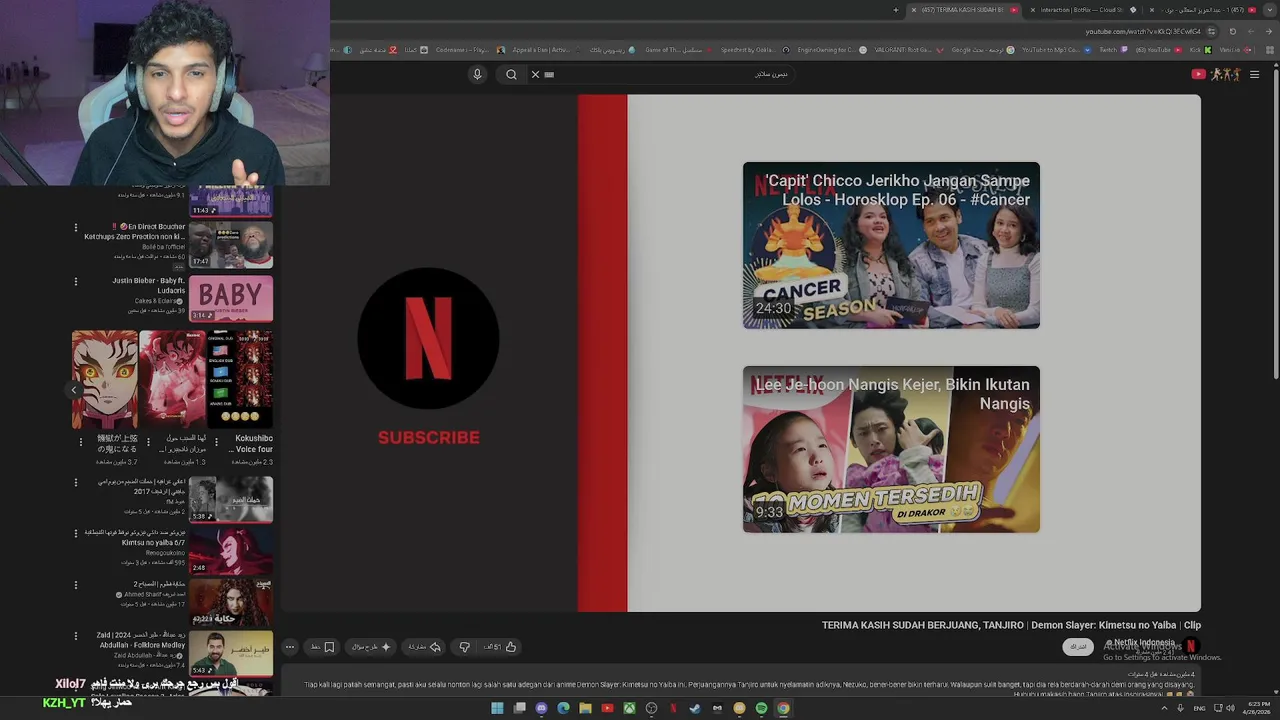The height and width of the screenshot is (720, 1280).
Task: Open the 2017 songs video at 5:38
Action: (231, 499)
